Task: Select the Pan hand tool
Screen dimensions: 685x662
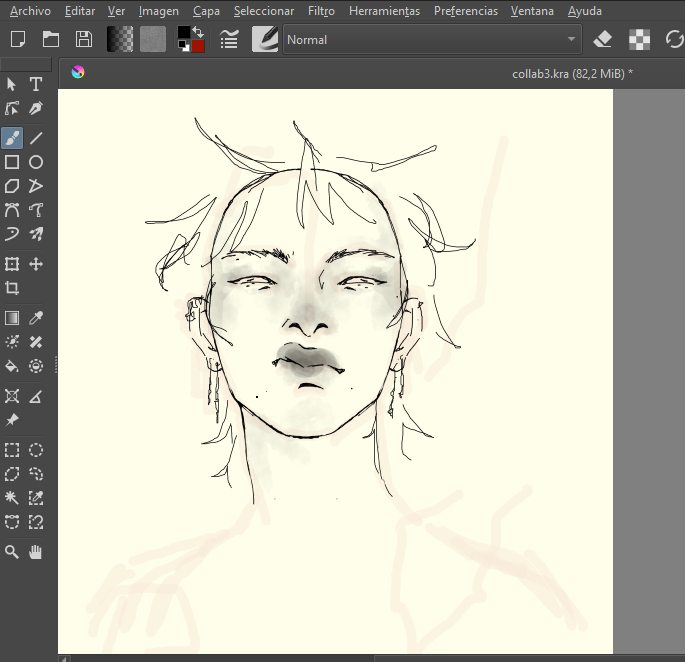Action: pos(36,551)
